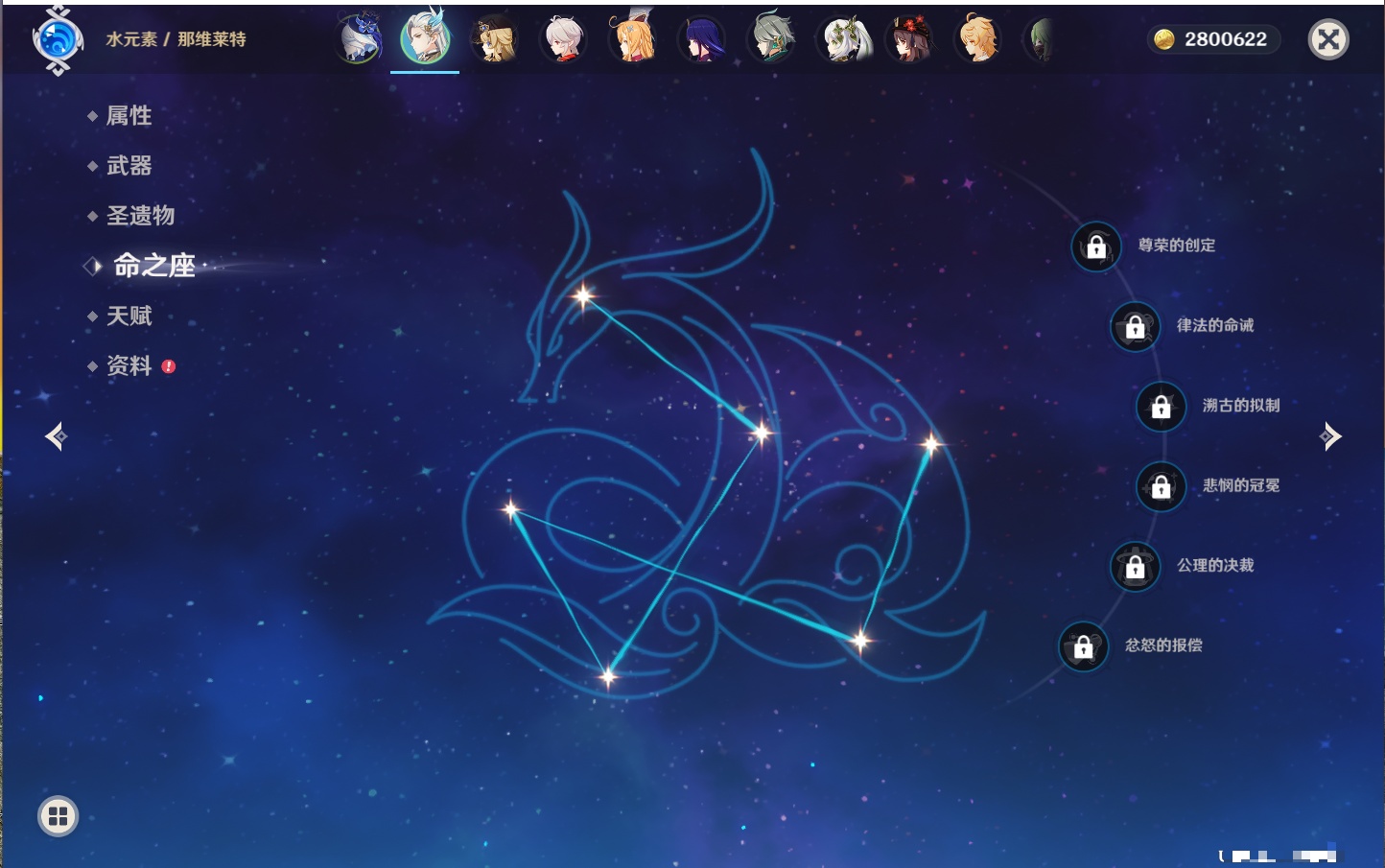View the locked 溯古的拟制 constellation node

pyautogui.click(x=1161, y=407)
